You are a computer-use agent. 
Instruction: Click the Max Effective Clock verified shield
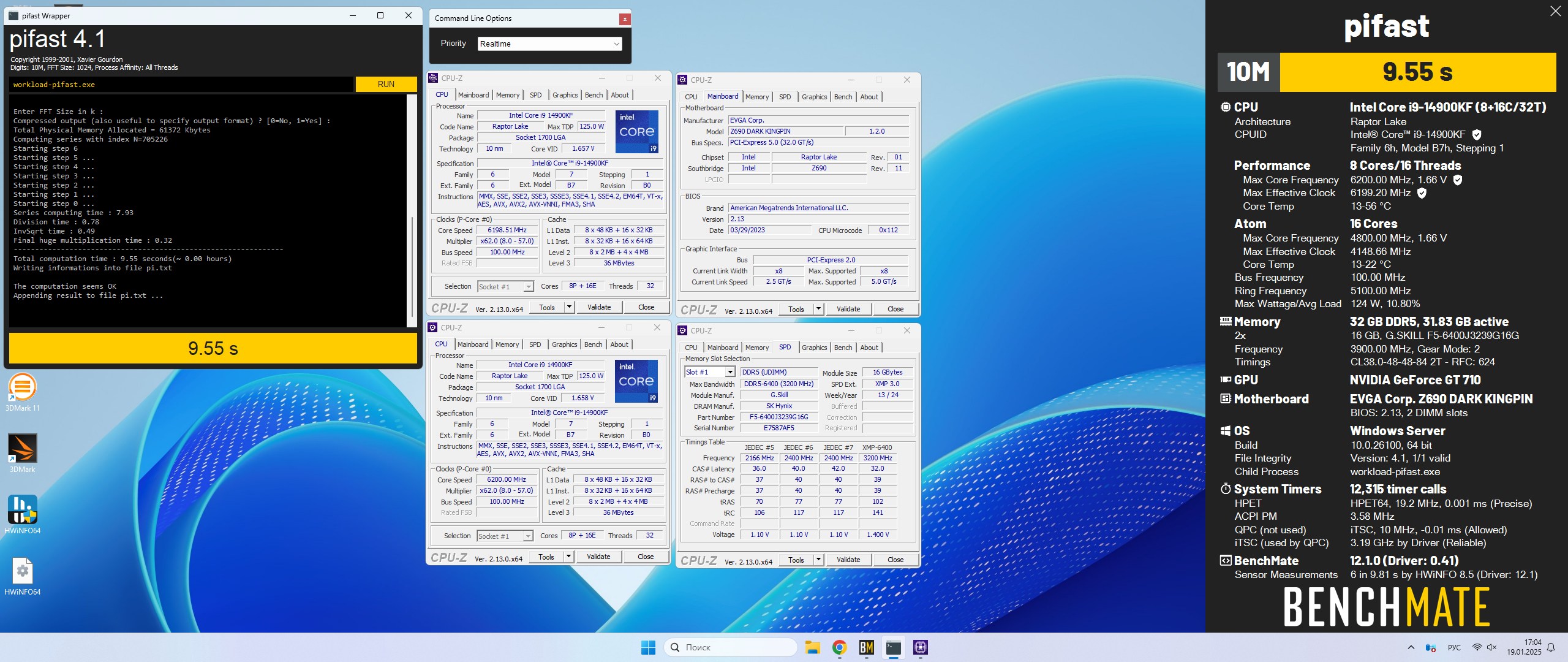[x=1422, y=192]
